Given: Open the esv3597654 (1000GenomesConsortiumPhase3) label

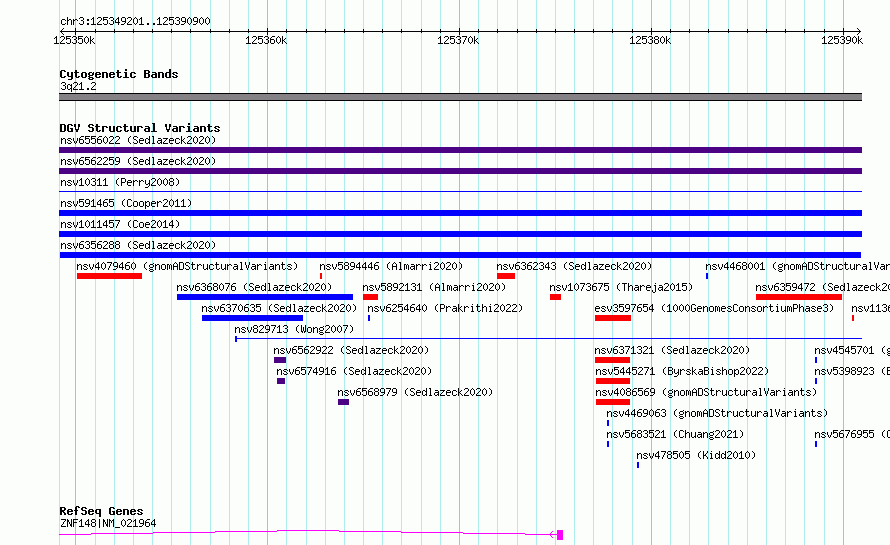Looking at the screenshot, I should point(714,308).
